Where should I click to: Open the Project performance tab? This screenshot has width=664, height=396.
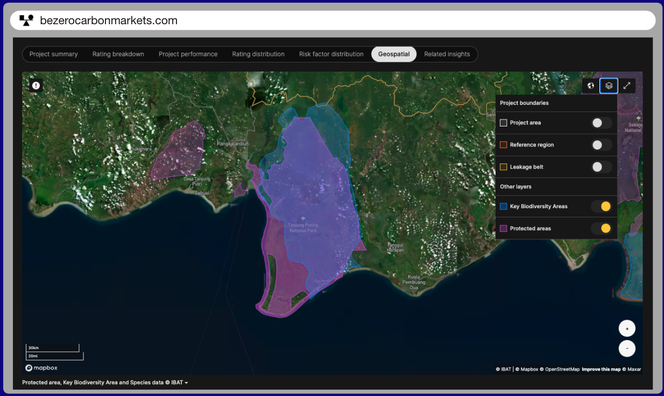[188, 54]
